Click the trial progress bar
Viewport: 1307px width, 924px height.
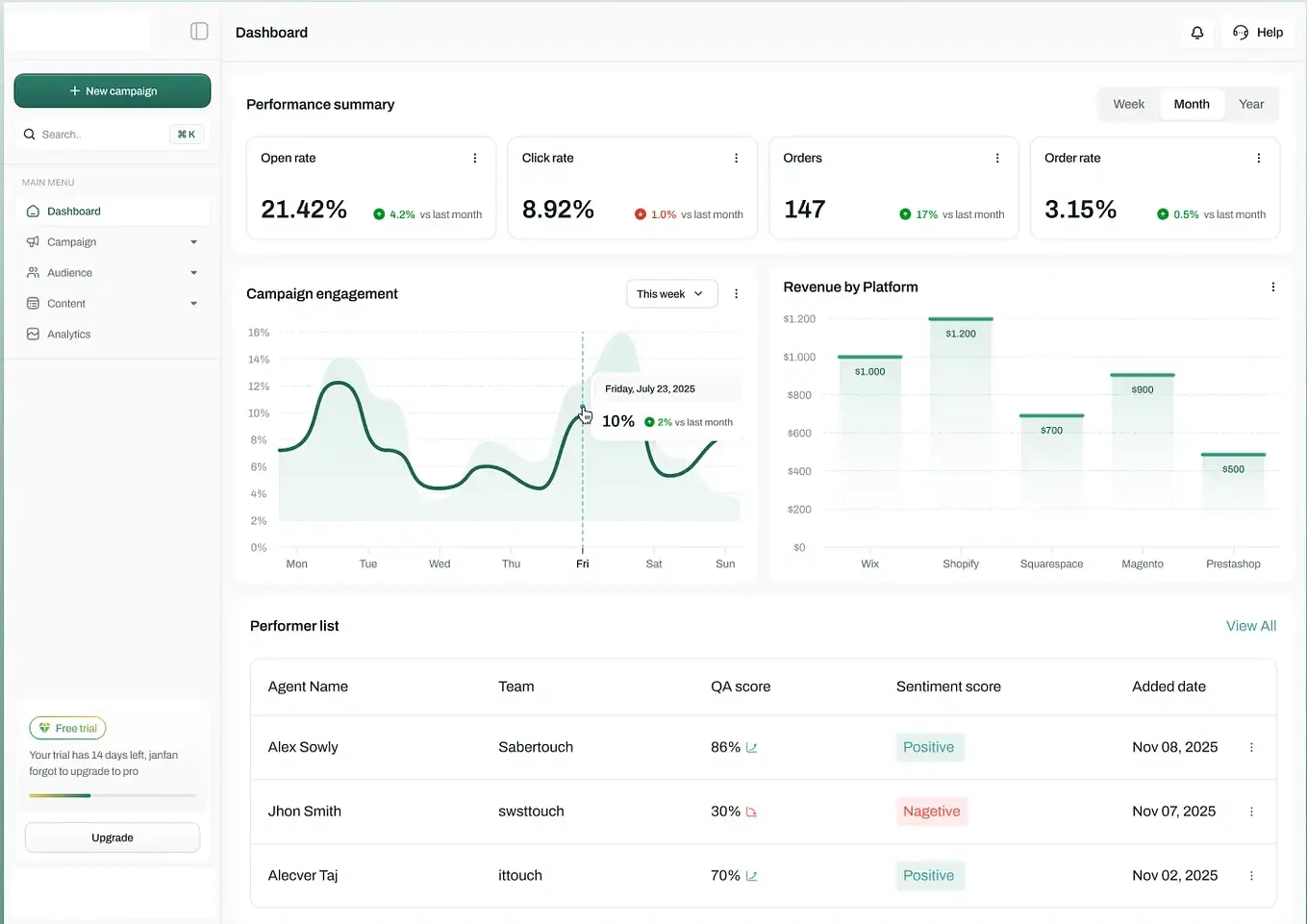click(112, 796)
